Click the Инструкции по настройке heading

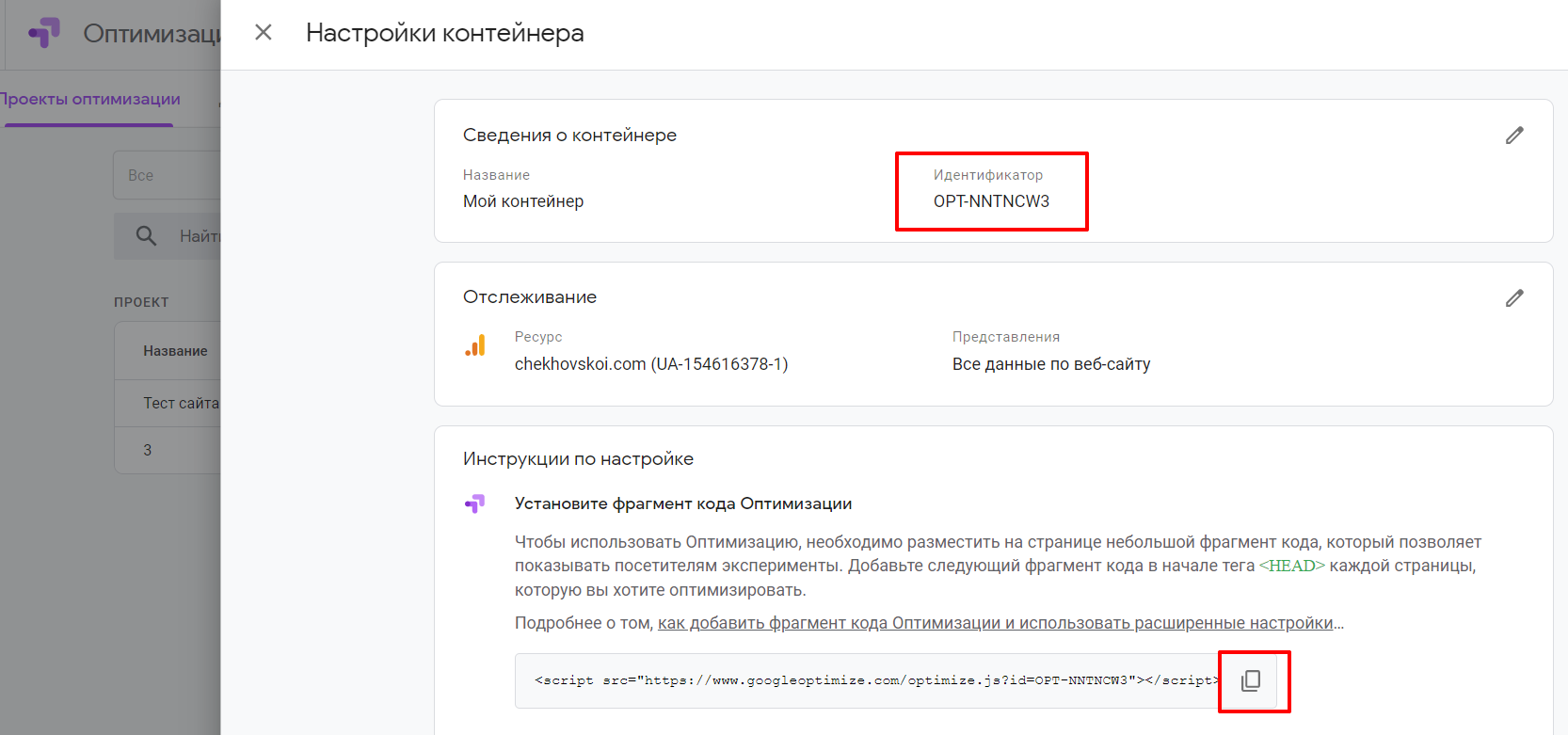click(x=578, y=459)
